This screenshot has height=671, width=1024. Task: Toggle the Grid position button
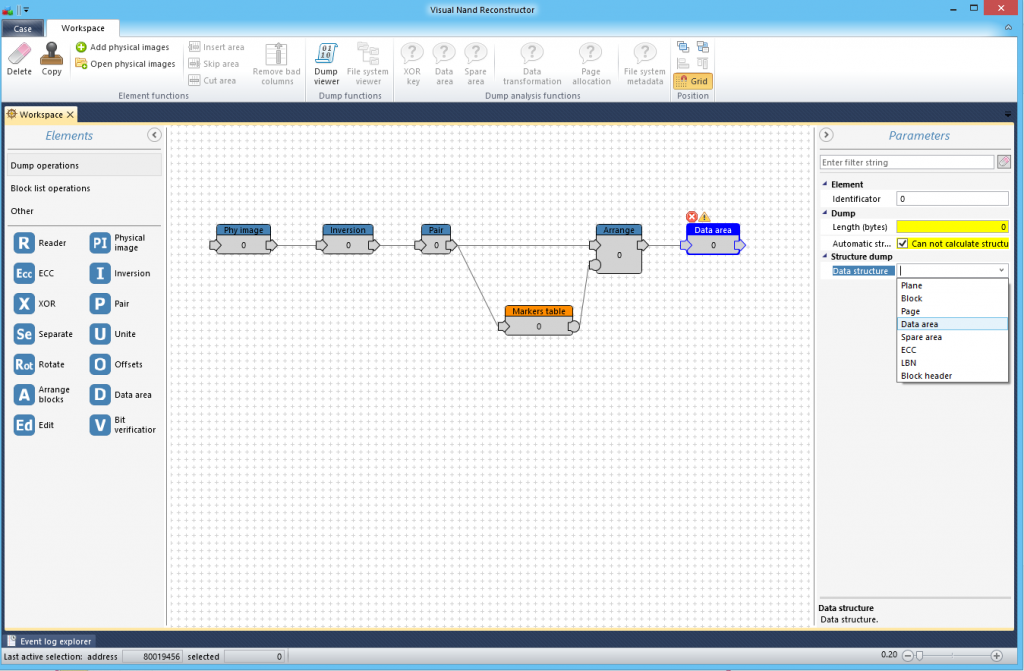693,81
